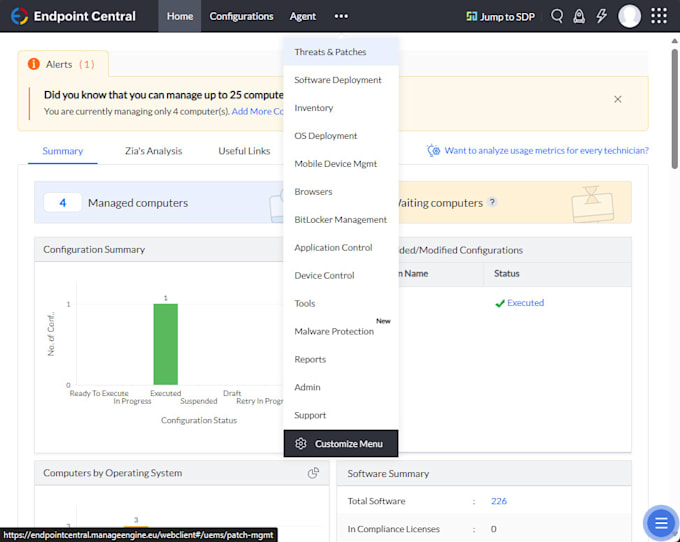The width and height of the screenshot is (680, 542).
Task: Select Threats & Patches from menu
Action: (x=341, y=52)
